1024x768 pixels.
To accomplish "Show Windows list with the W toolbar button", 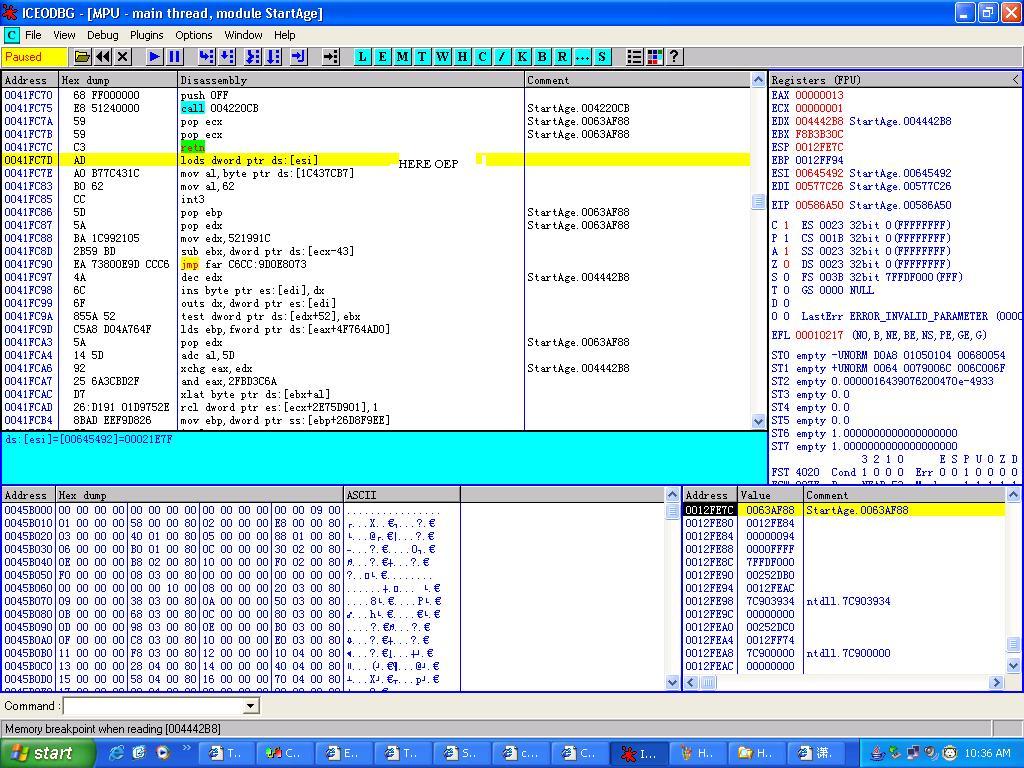I will (443, 57).
